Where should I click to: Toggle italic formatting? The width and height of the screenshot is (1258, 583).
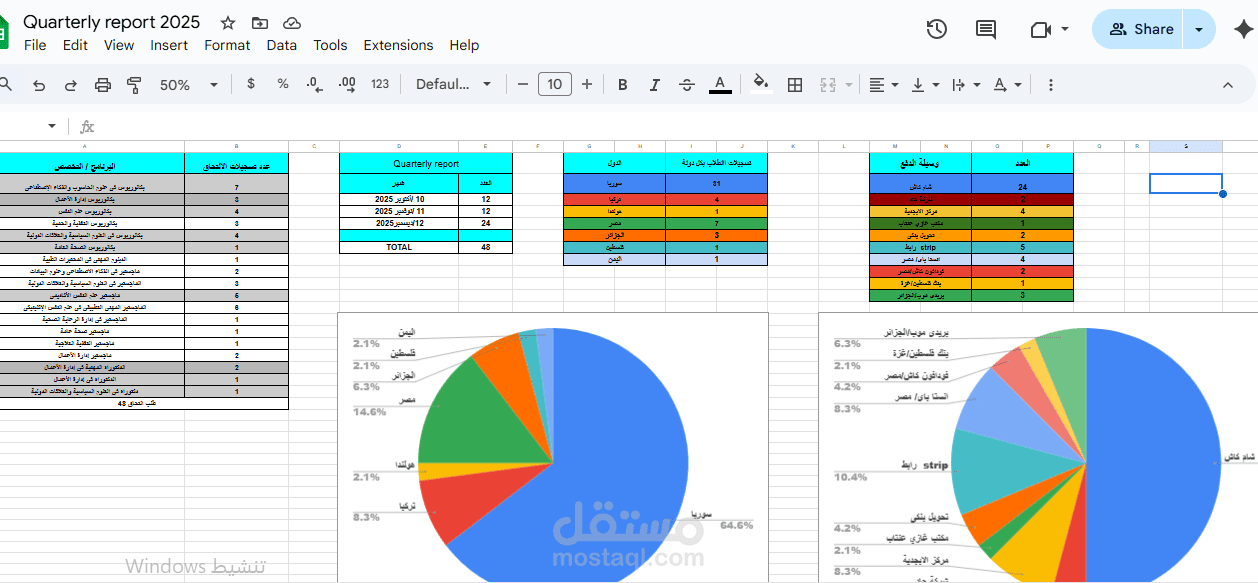654,85
